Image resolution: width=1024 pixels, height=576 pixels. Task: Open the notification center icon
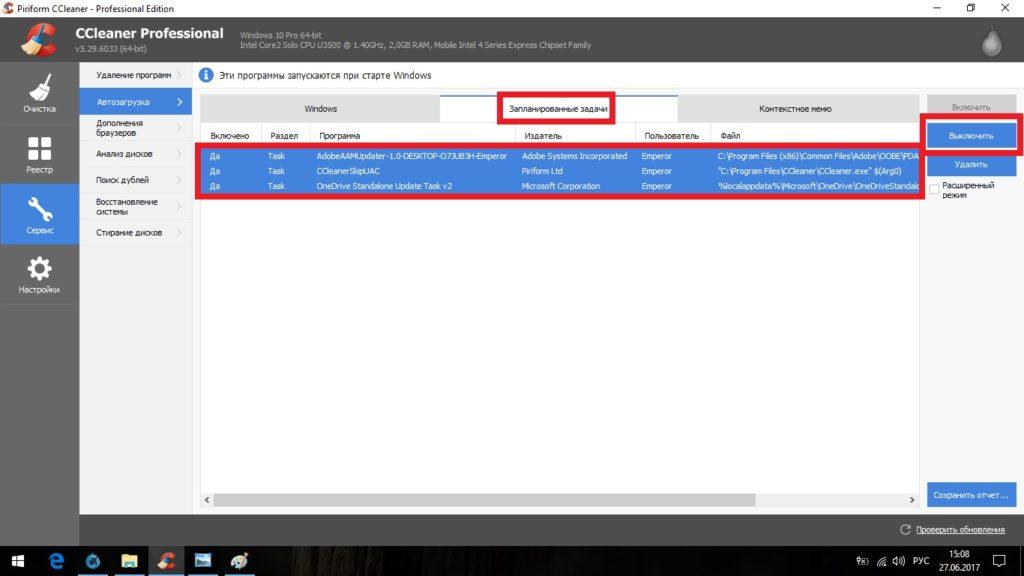click(x=999, y=561)
